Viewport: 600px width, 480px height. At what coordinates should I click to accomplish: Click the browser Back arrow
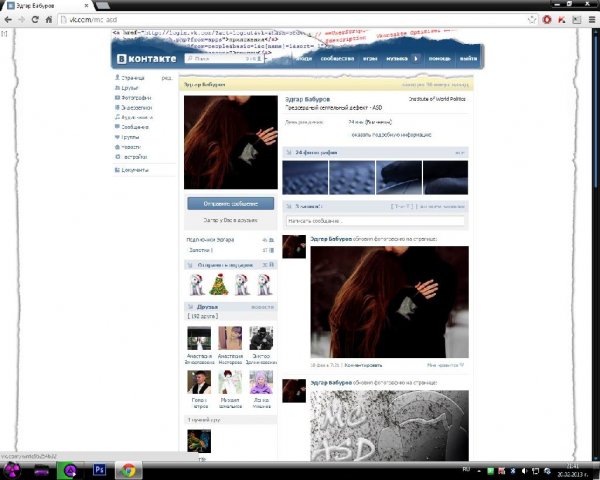(8, 20)
